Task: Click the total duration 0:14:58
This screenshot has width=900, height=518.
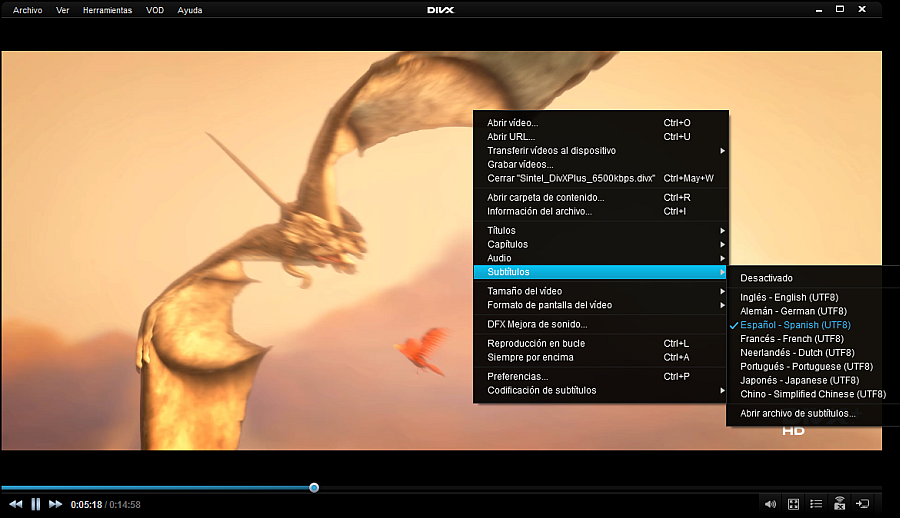Action: click(125, 505)
